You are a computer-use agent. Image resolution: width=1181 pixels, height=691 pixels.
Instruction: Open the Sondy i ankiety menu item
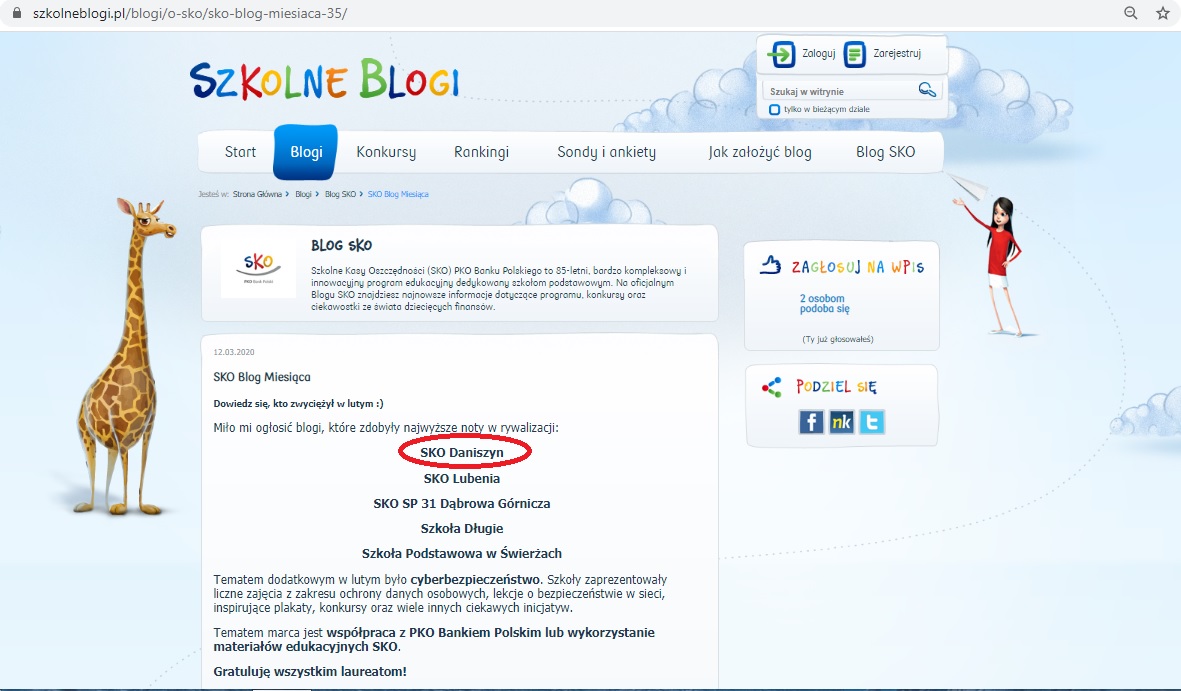pyautogui.click(x=606, y=152)
